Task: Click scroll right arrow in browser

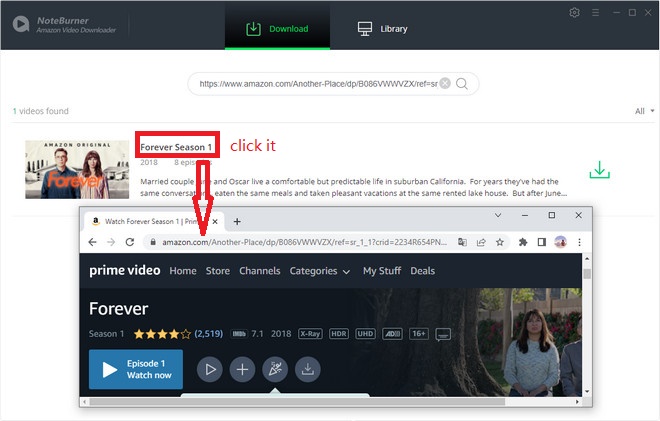Action: [577, 402]
